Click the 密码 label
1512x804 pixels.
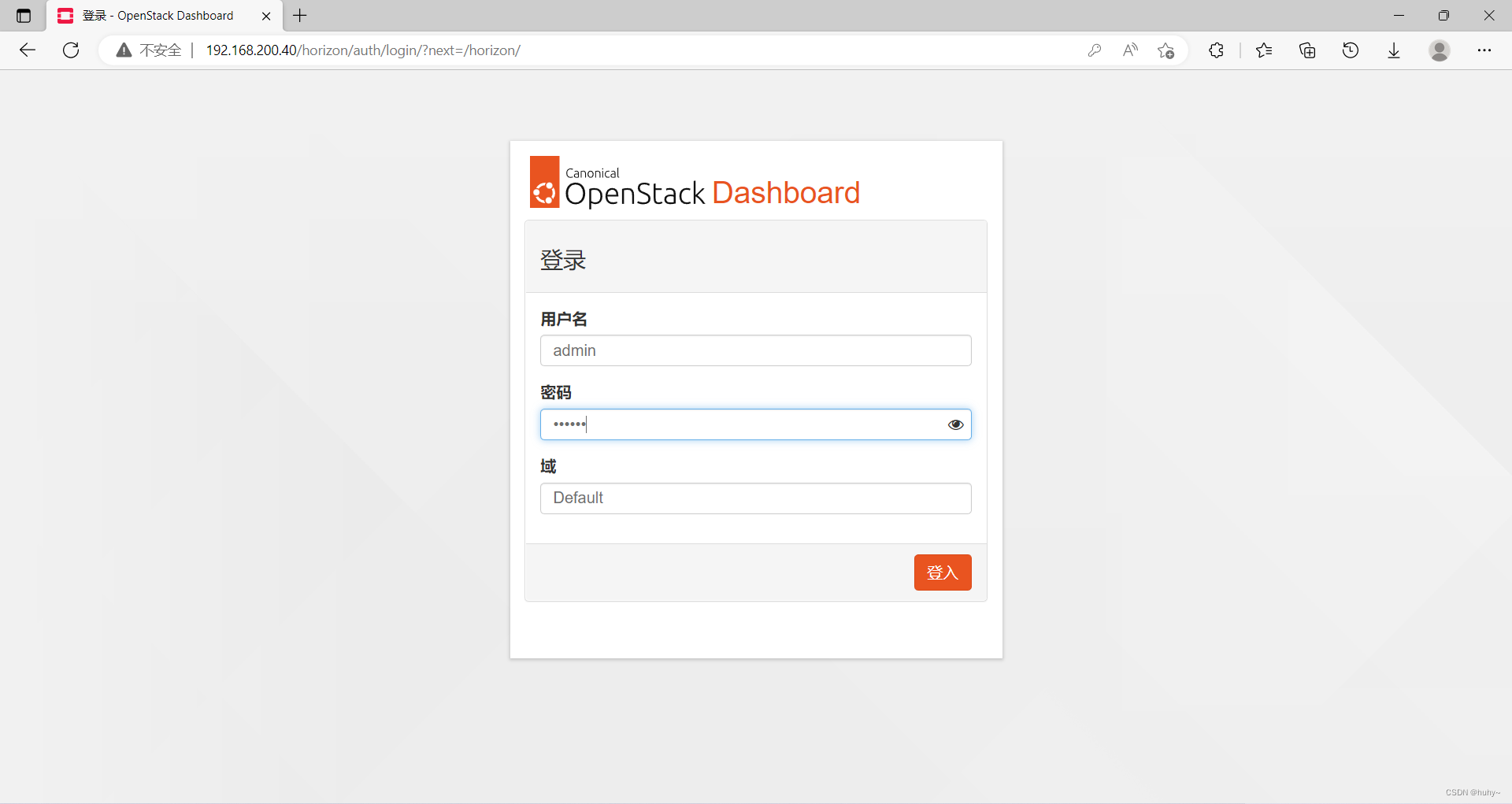coord(556,392)
